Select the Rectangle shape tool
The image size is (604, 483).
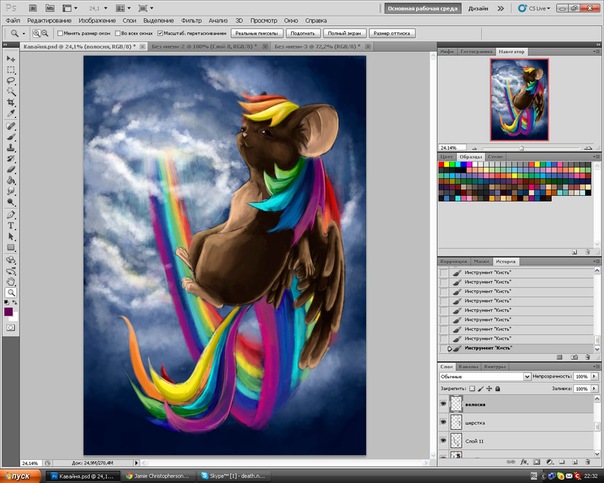11,247
